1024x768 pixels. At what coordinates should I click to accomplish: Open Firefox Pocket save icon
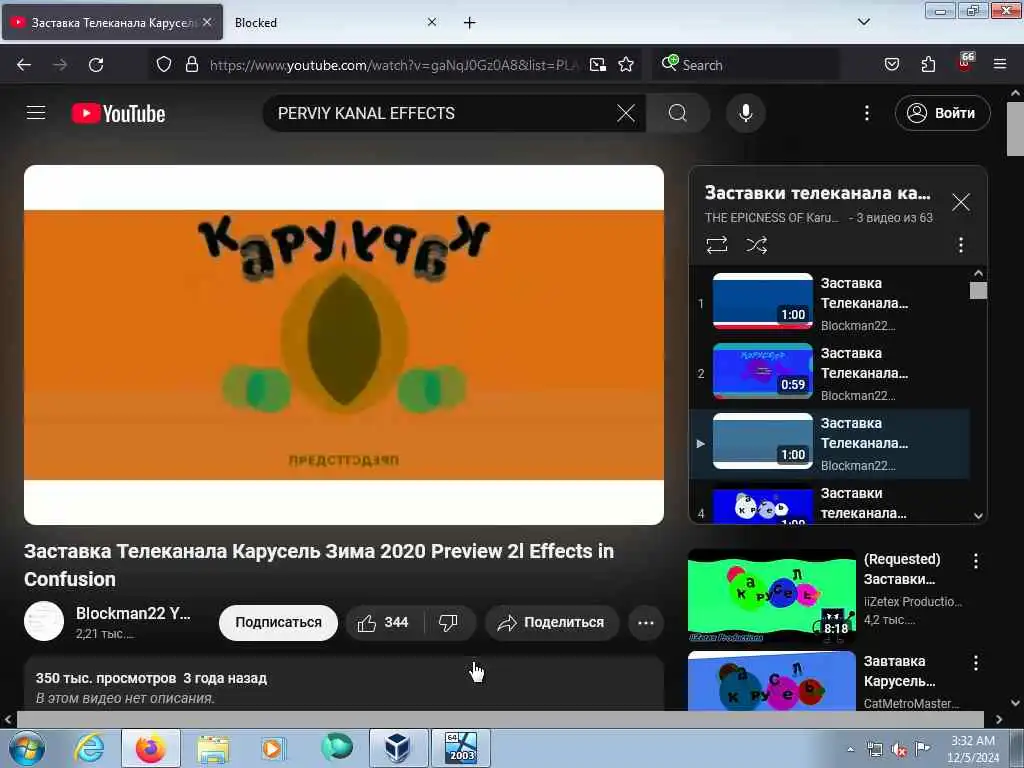891,65
